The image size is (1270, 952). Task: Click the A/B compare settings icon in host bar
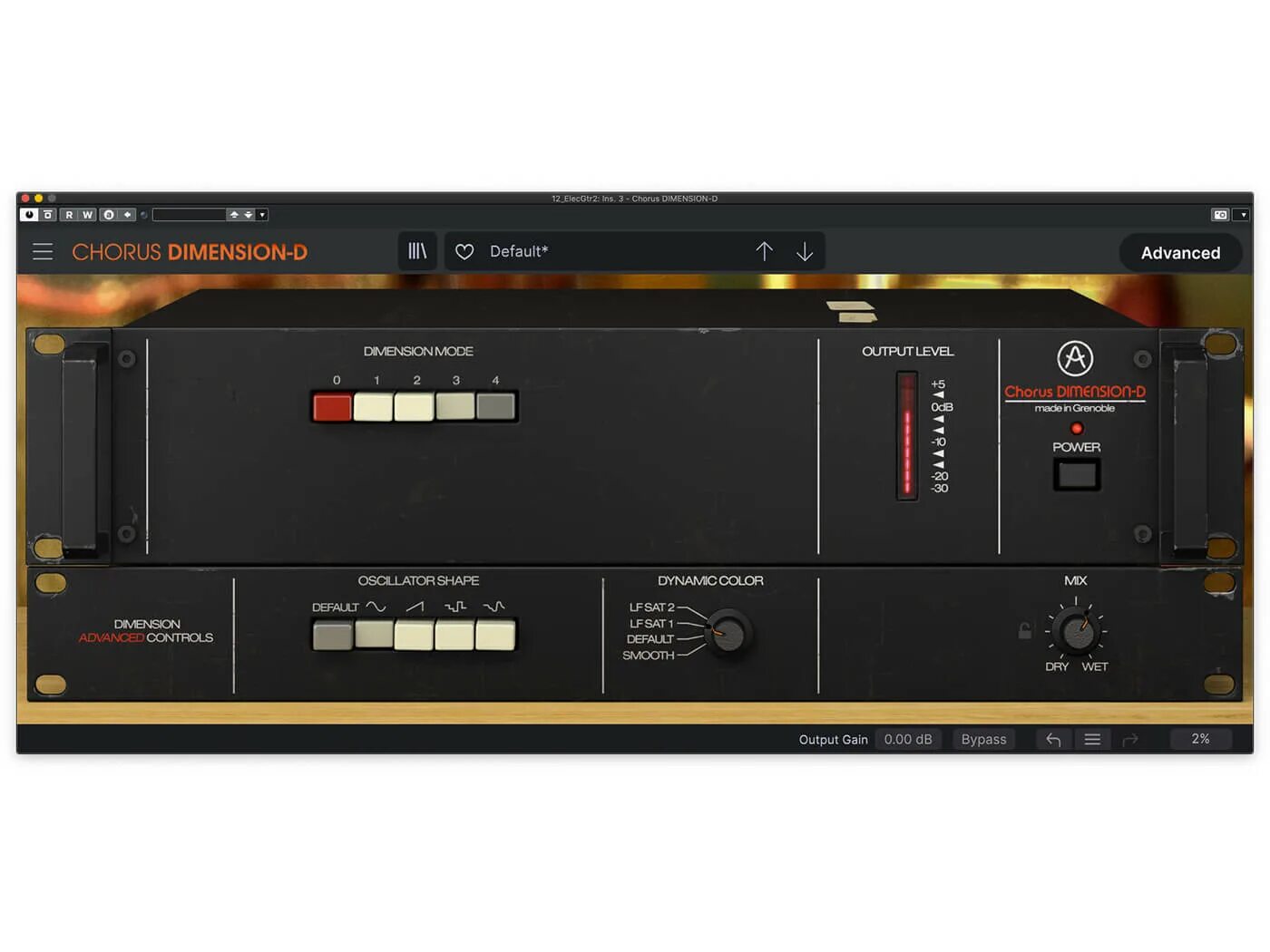pyautogui.click(x=109, y=215)
